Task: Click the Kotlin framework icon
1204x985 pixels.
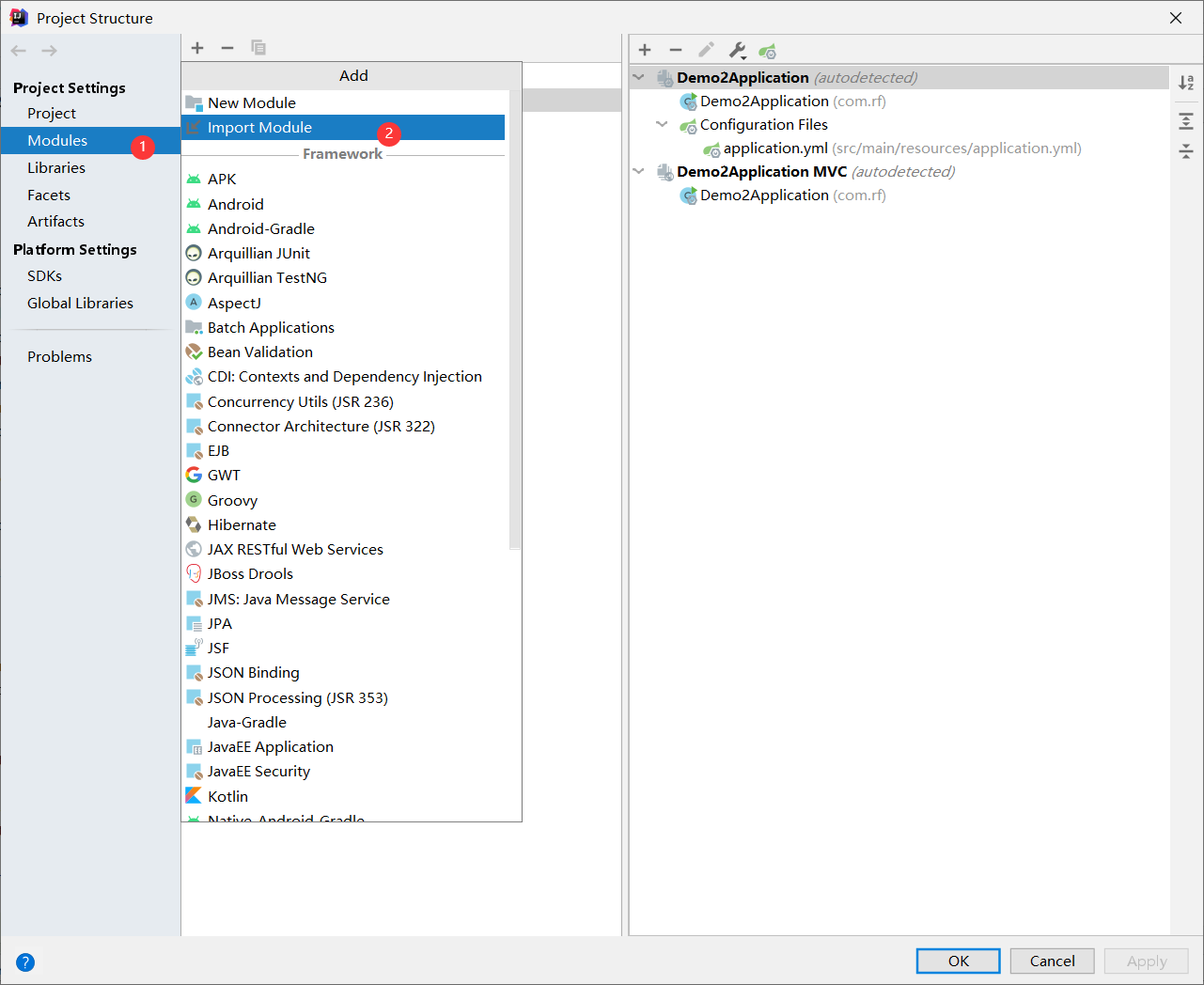Action: tap(194, 795)
